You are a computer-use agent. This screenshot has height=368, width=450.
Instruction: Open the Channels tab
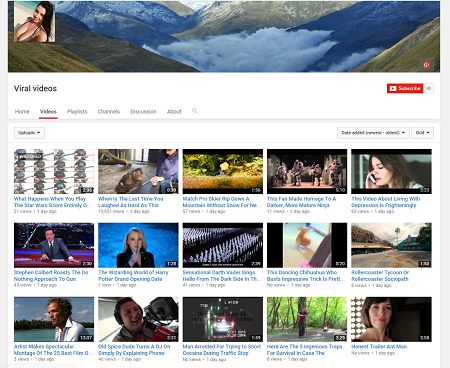tap(109, 112)
